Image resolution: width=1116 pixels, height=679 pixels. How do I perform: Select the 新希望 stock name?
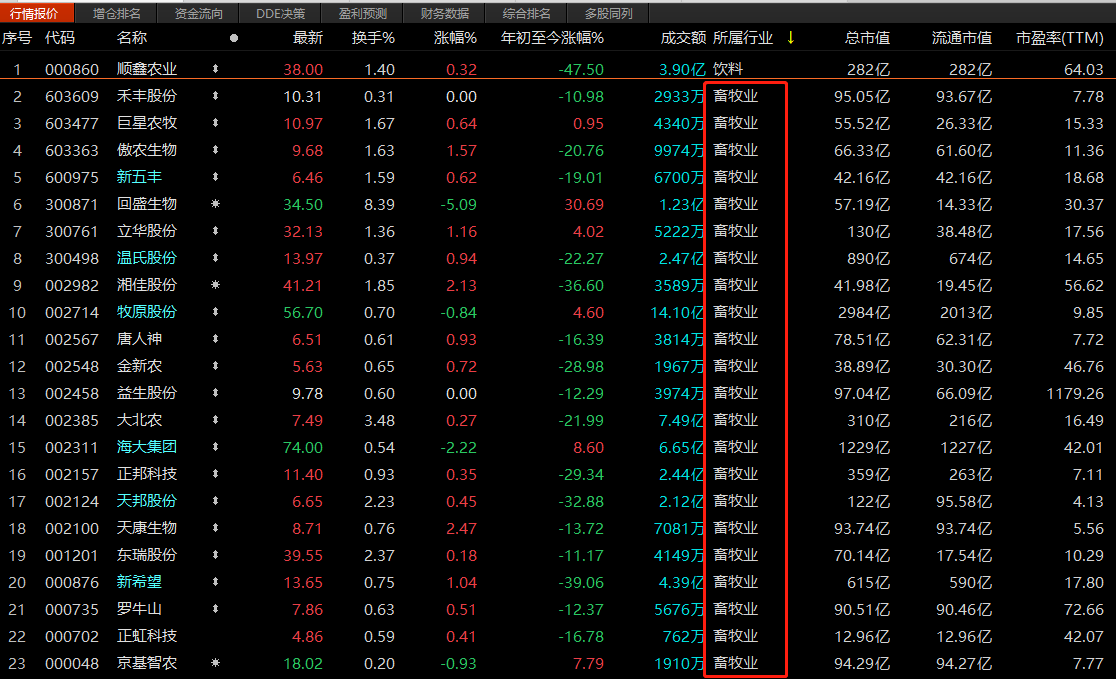click(139, 582)
